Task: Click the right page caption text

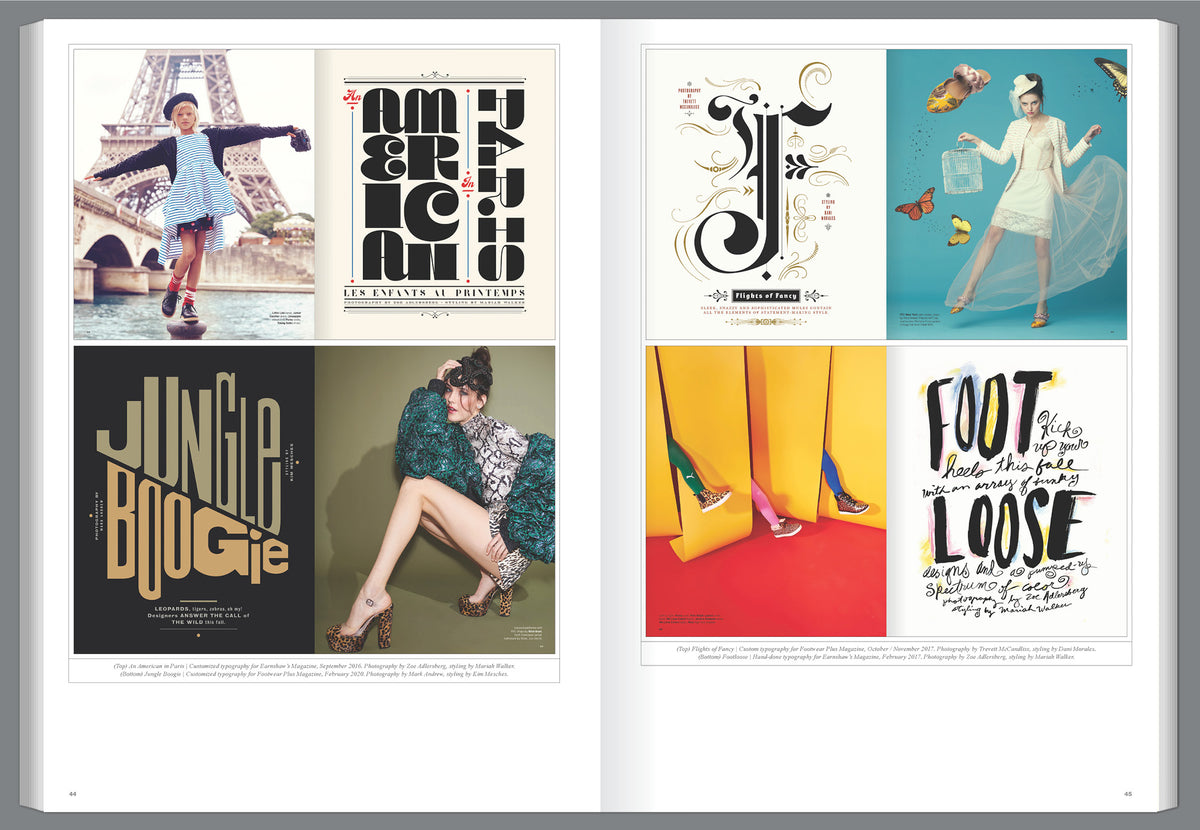Action: coord(886,652)
